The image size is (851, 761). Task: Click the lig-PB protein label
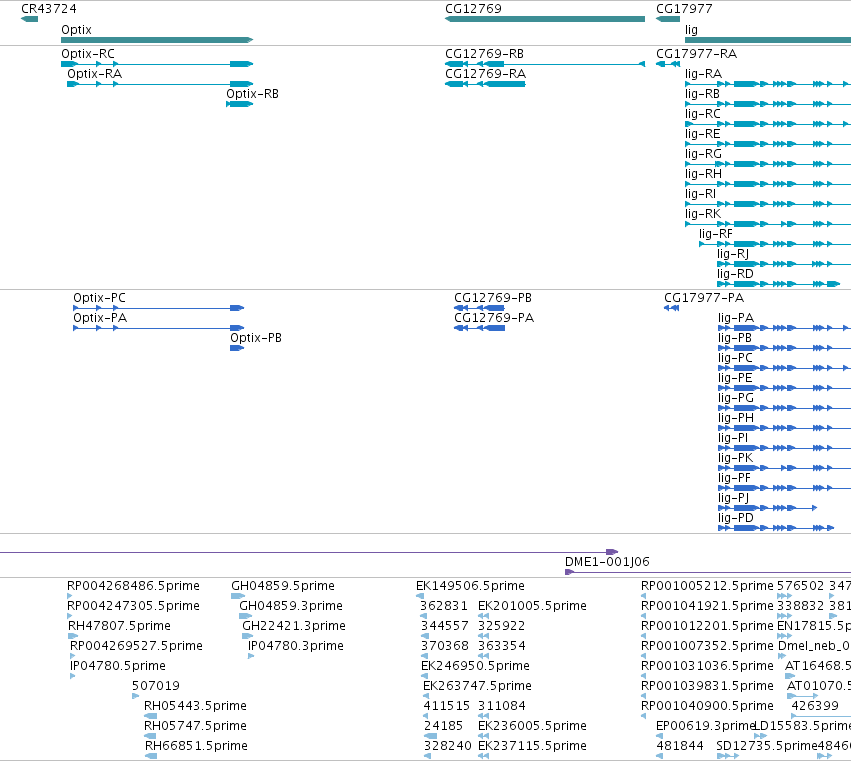(x=735, y=338)
